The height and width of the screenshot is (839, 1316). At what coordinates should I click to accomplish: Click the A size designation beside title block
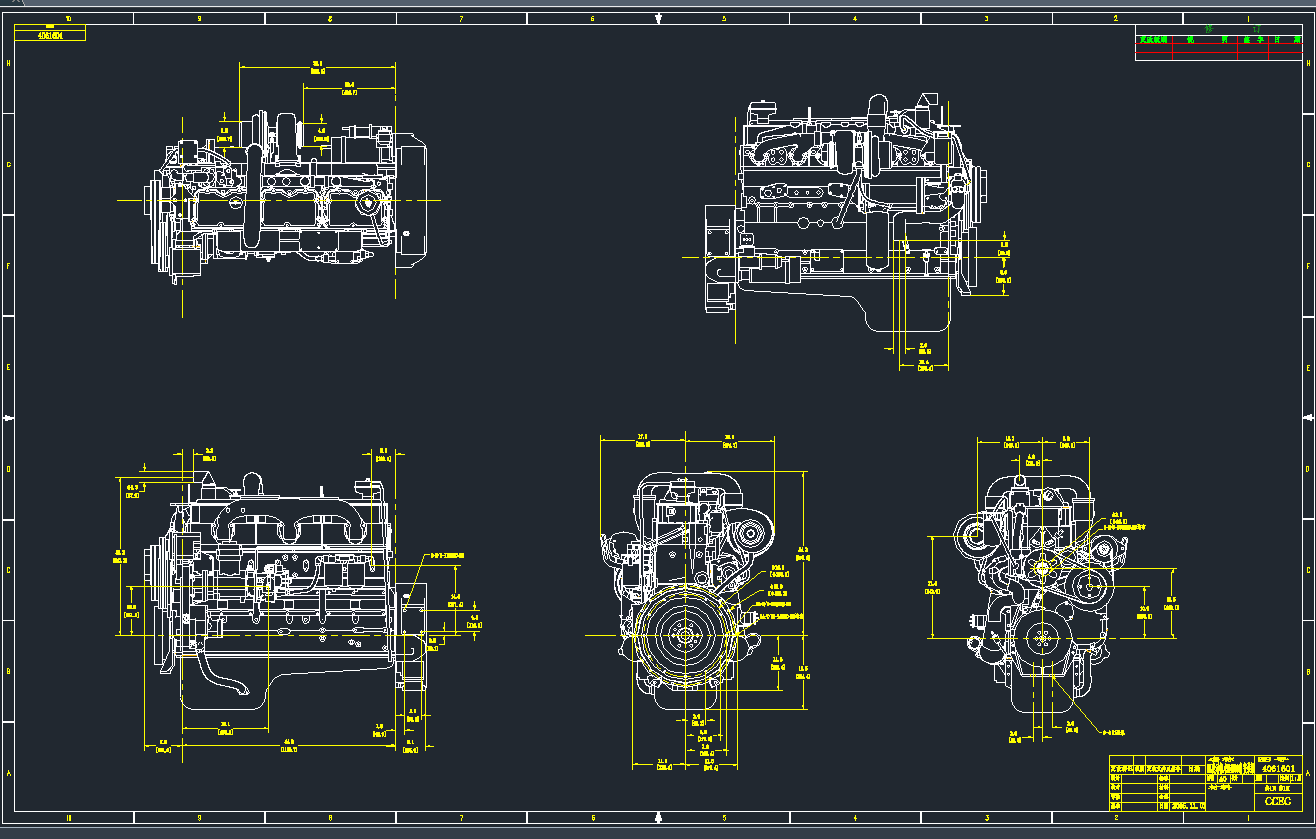point(1307,772)
